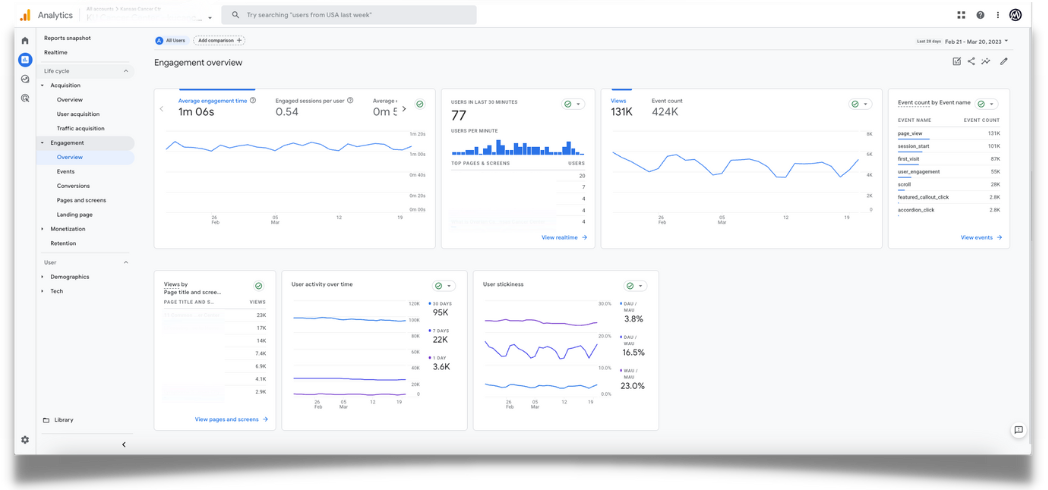
Task: Click the Explore icon in left rail
Action: (25, 79)
